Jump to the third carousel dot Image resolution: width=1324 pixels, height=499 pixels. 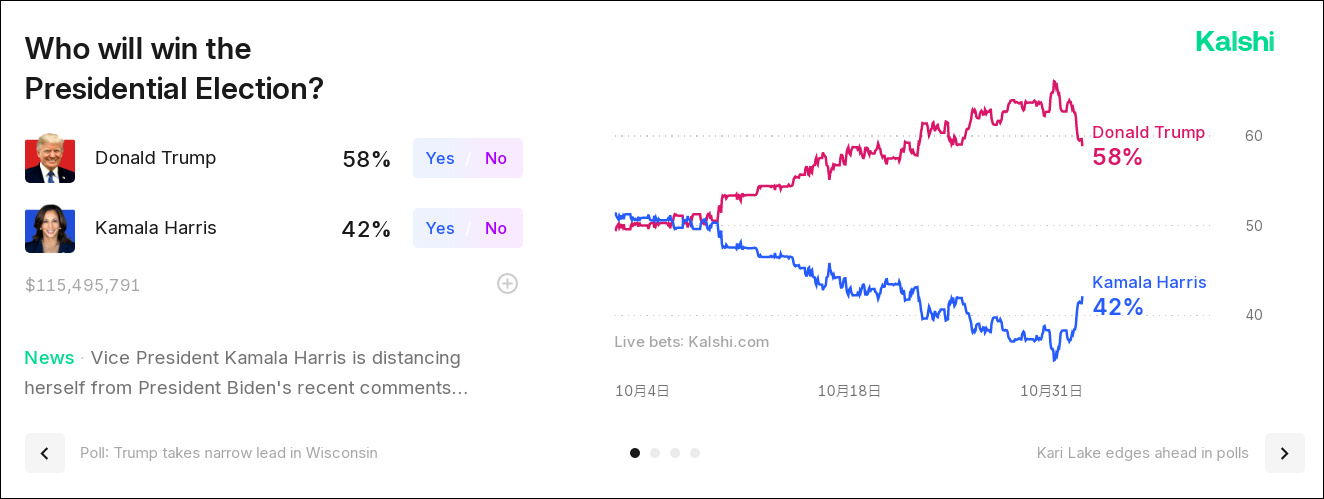coord(675,453)
